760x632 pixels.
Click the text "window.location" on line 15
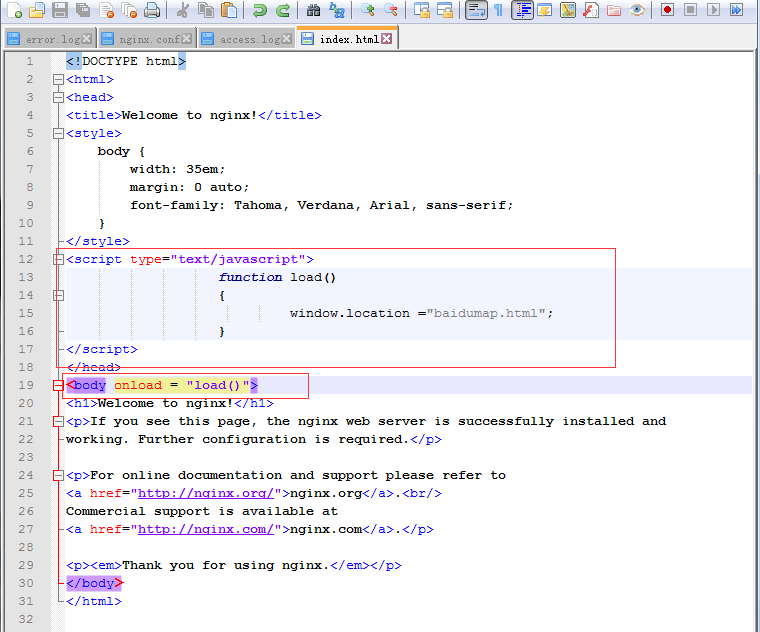tap(350, 314)
